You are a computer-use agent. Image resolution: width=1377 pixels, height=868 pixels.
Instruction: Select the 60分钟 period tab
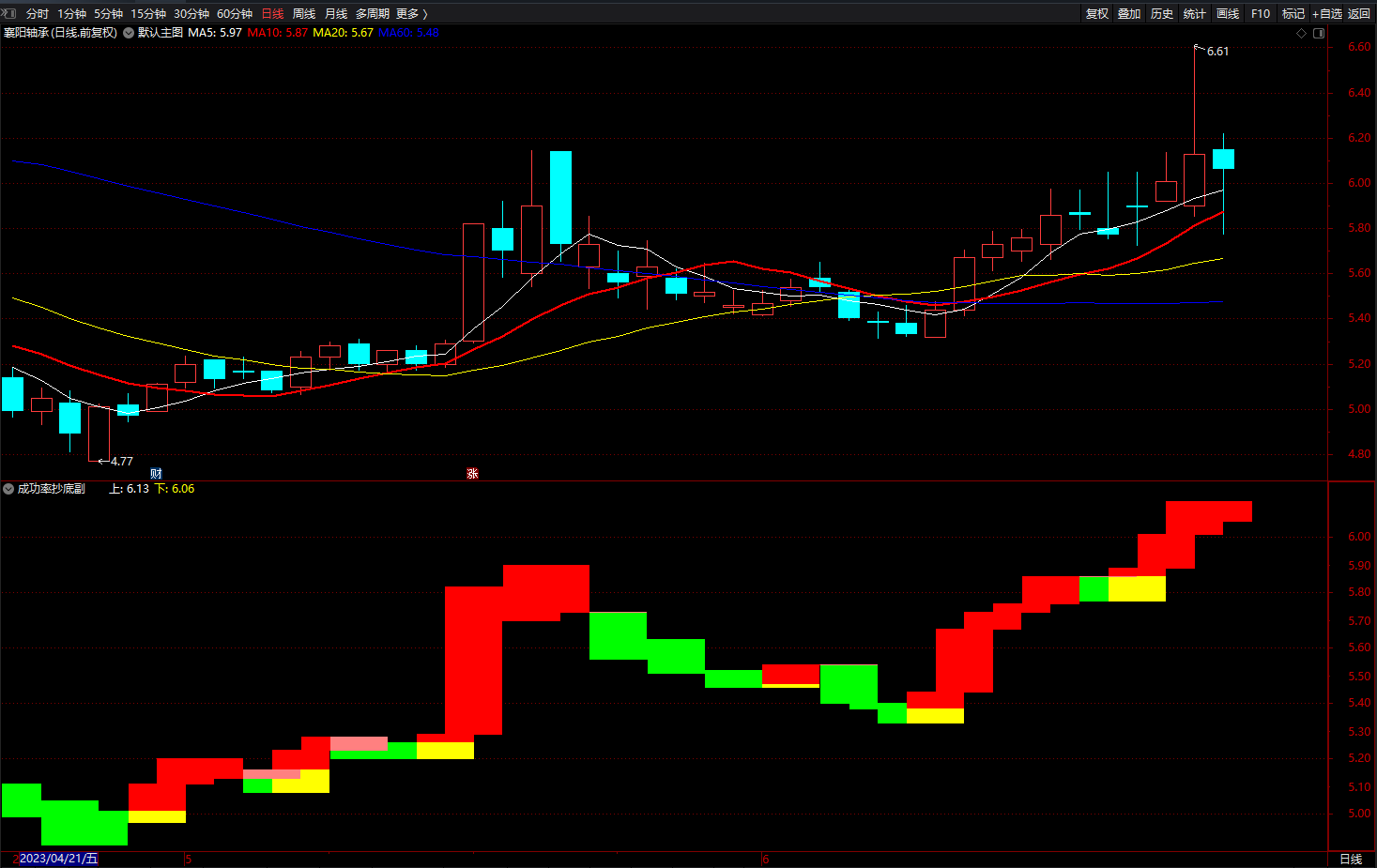click(235, 13)
